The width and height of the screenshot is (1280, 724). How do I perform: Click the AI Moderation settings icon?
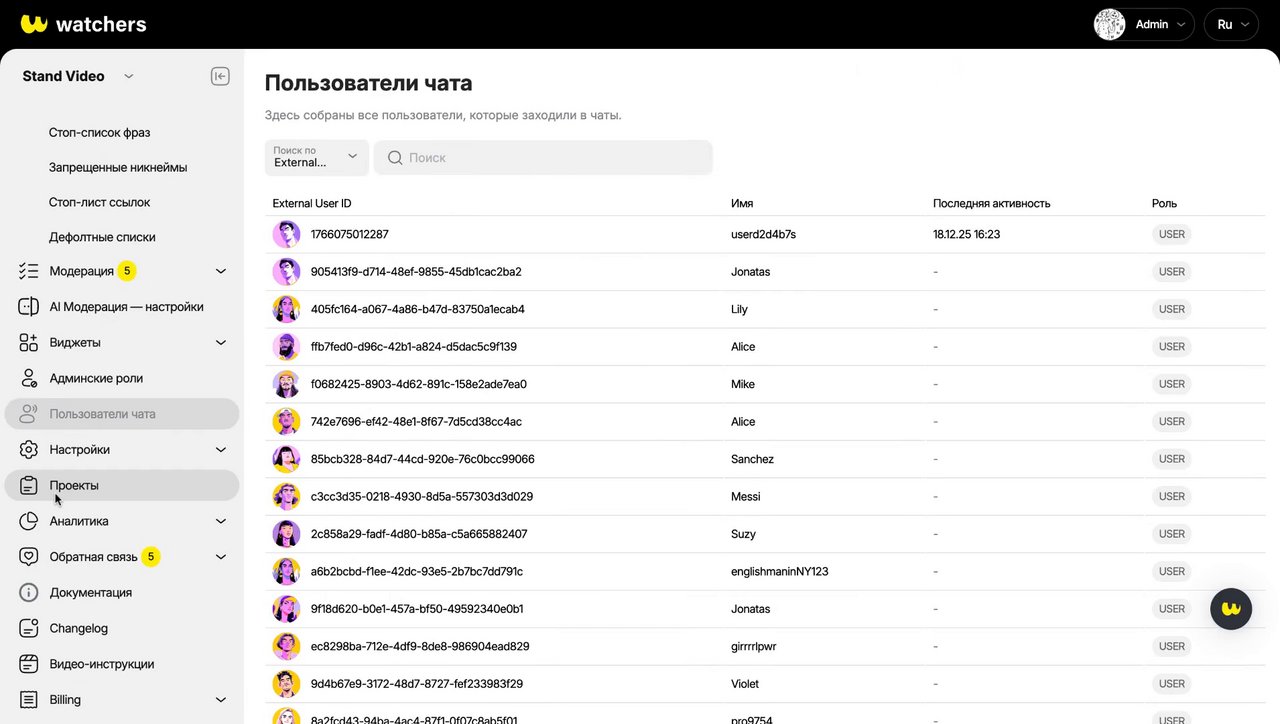tap(29, 307)
